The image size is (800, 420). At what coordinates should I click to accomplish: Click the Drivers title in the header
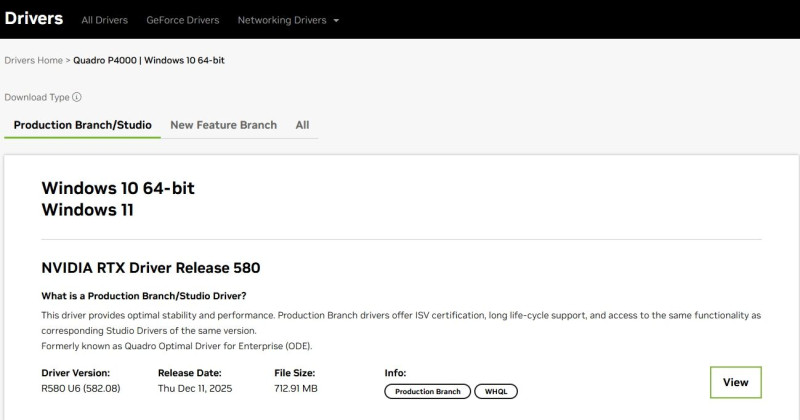tap(33, 19)
